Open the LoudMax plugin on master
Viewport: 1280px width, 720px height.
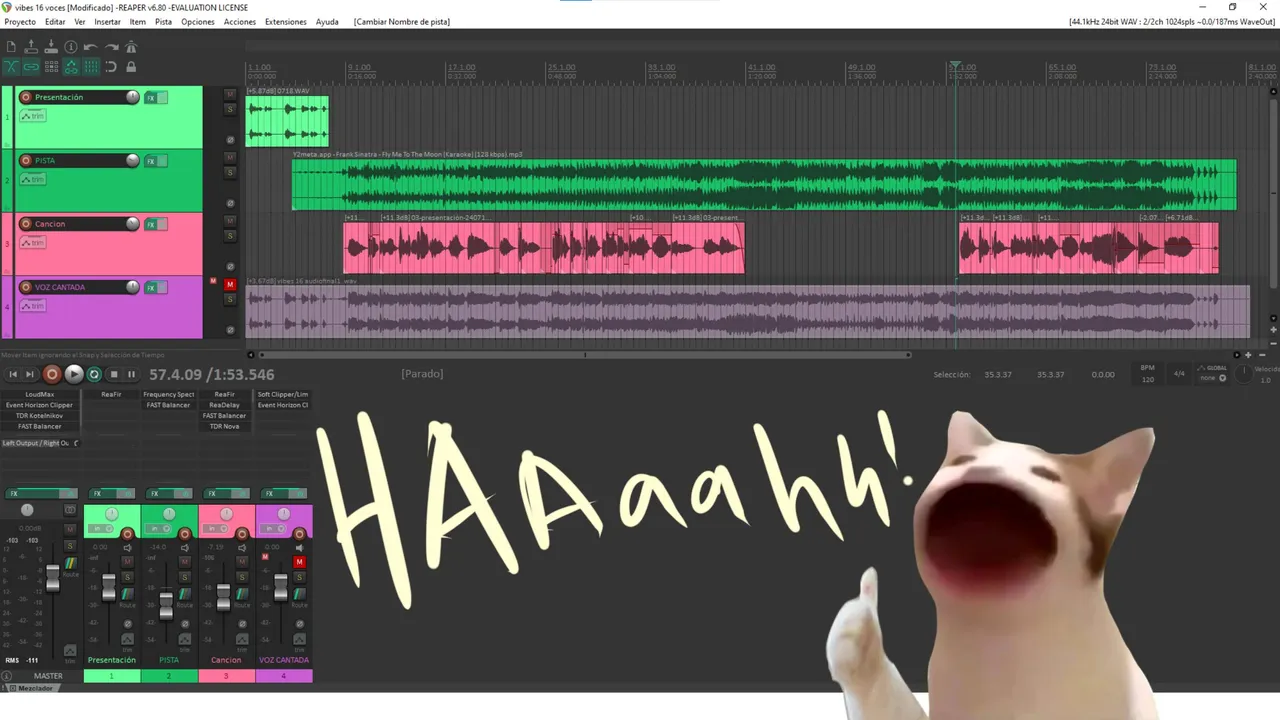coord(40,394)
